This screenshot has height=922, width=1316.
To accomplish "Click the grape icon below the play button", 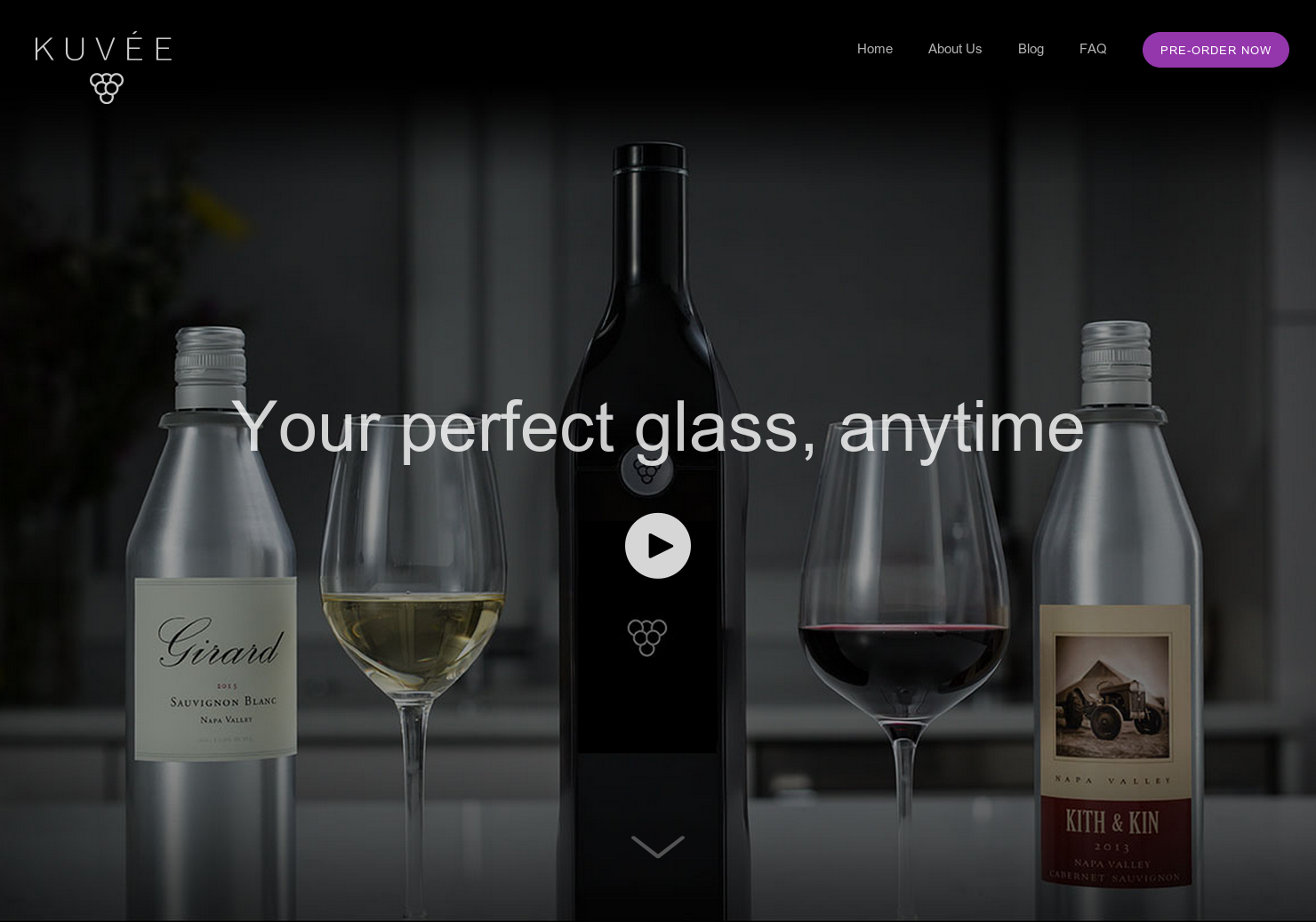I will tap(646, 637).
